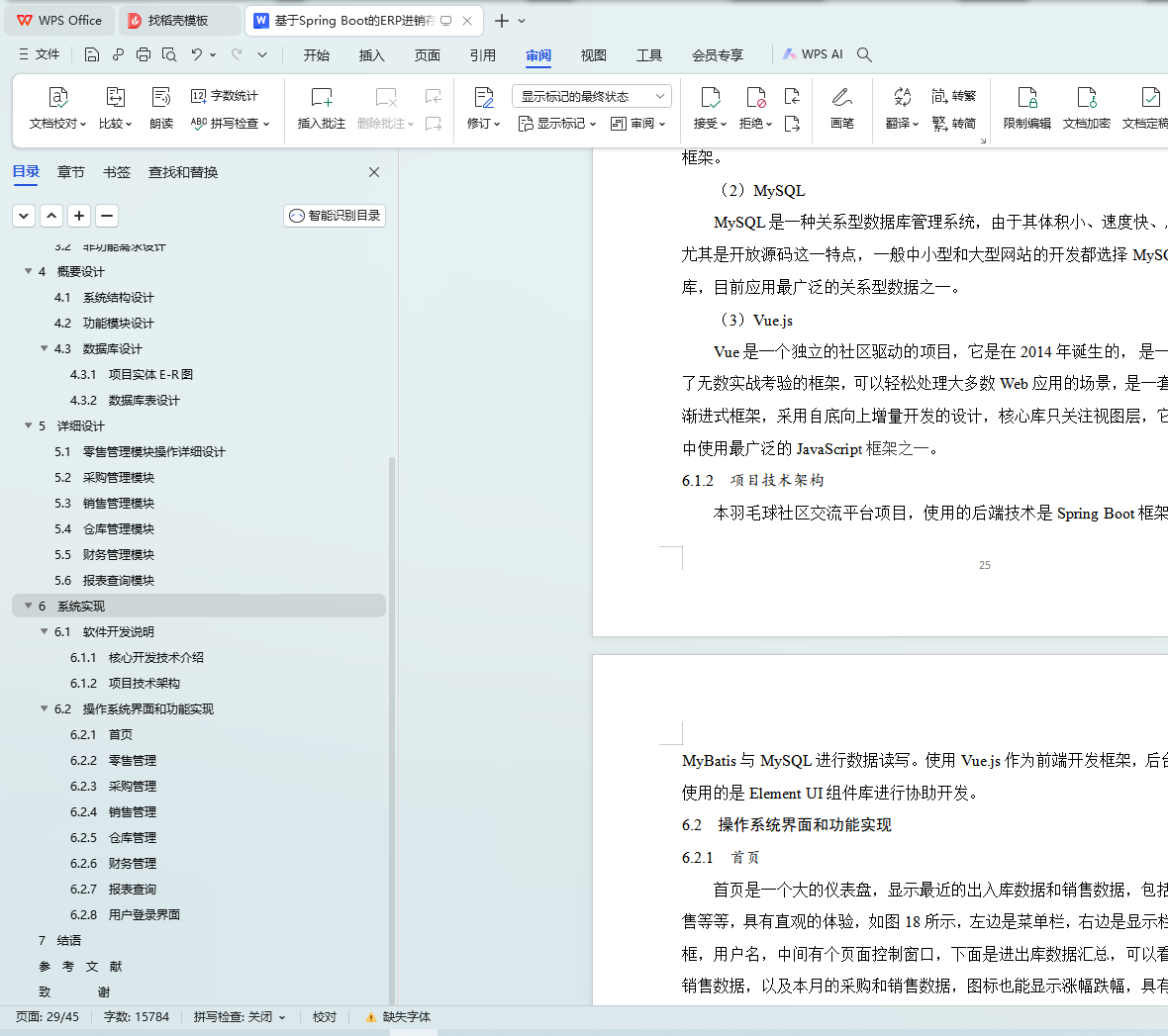Convert with 繁转简 button
The width and height of the screenshot is (1168, 1036).
pyautogui.click(x=953, y=123)
